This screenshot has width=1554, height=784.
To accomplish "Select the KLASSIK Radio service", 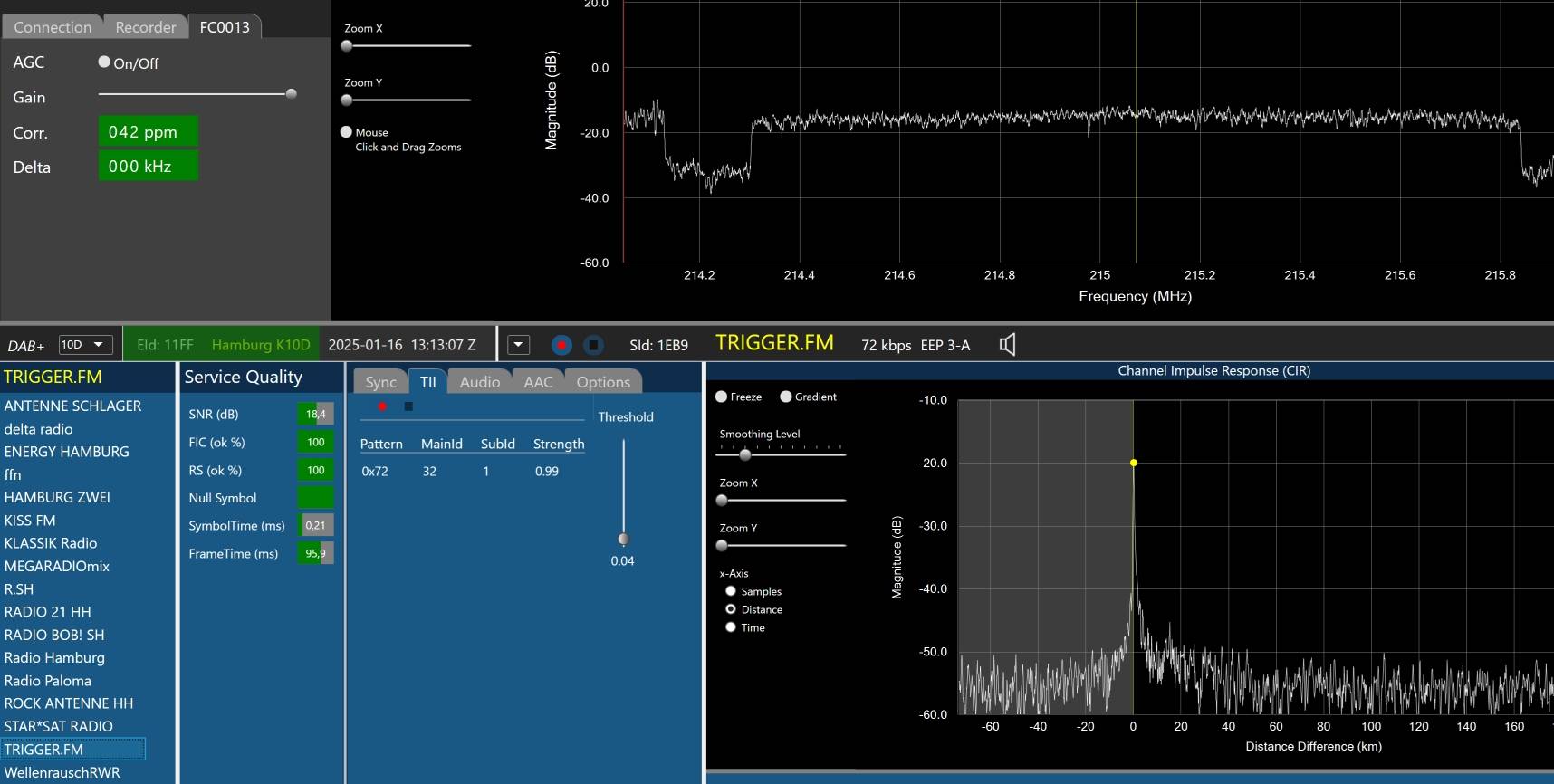I will pos(51,543).
